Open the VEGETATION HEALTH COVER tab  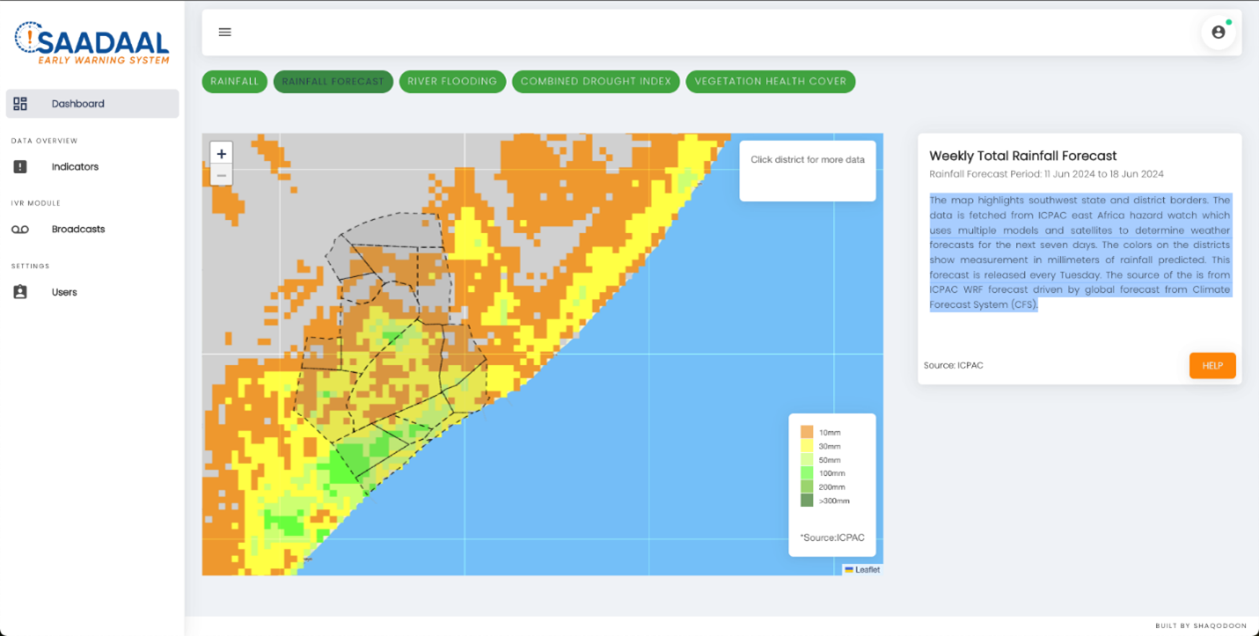pyautogui.click(x=770, y=81)
